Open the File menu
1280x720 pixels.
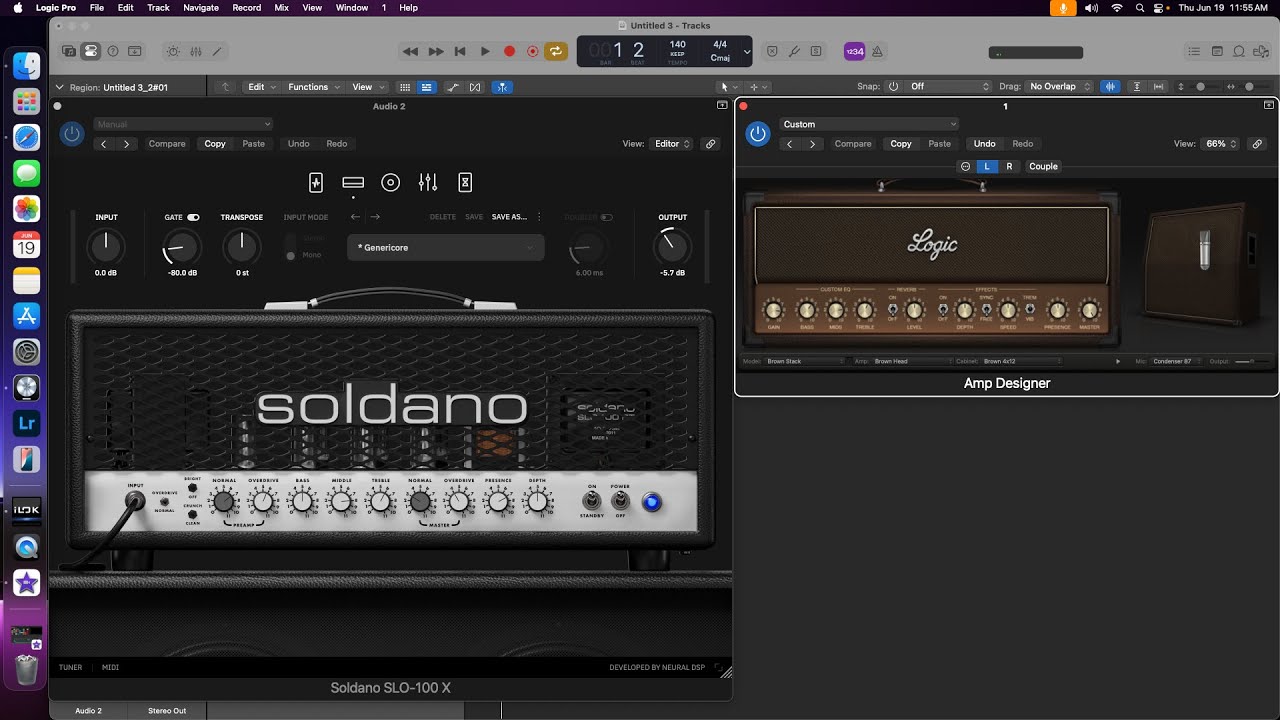click(x=97, y=7)
